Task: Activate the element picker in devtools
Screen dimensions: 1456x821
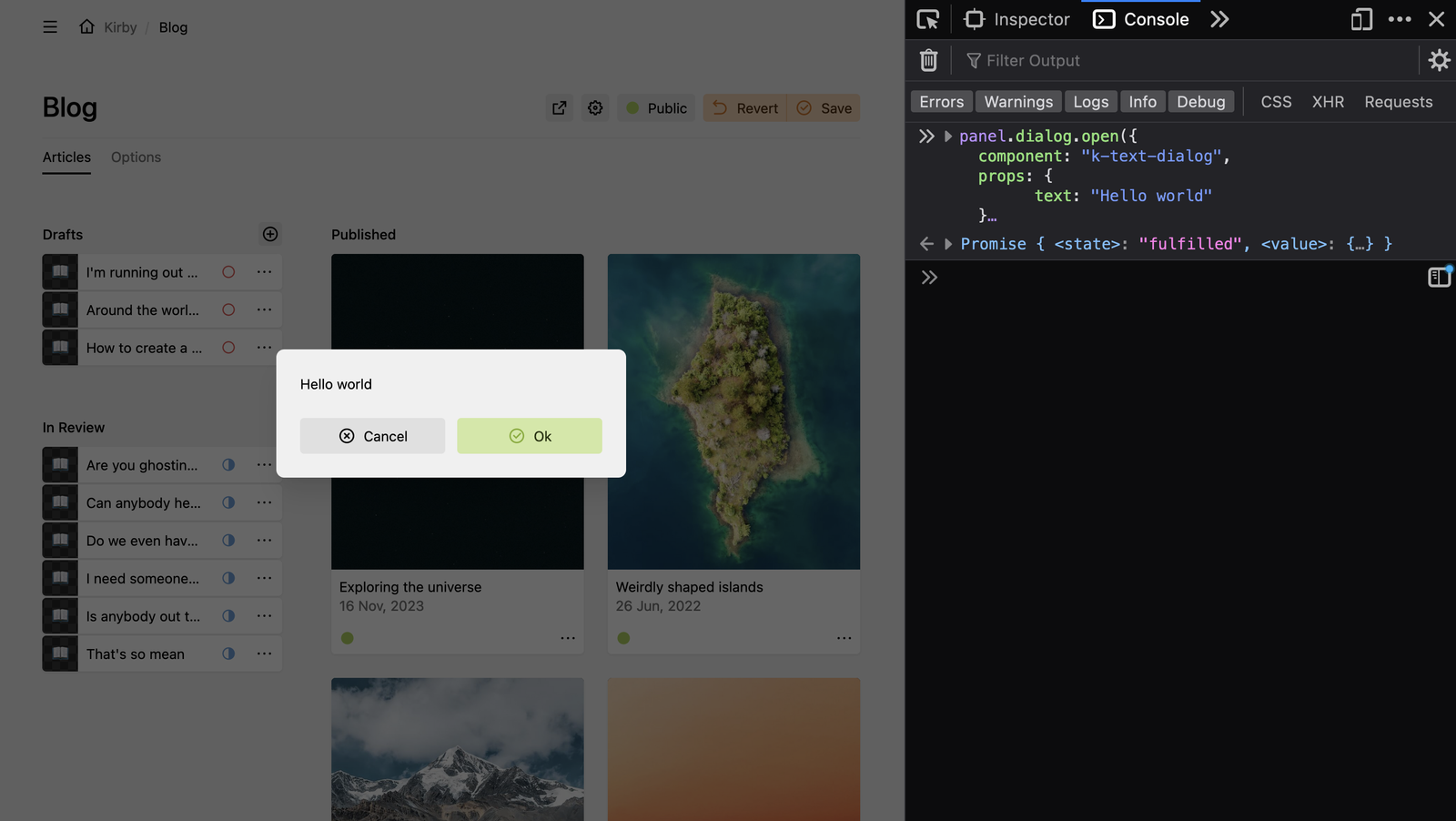Action: click(x=928, y=19)
